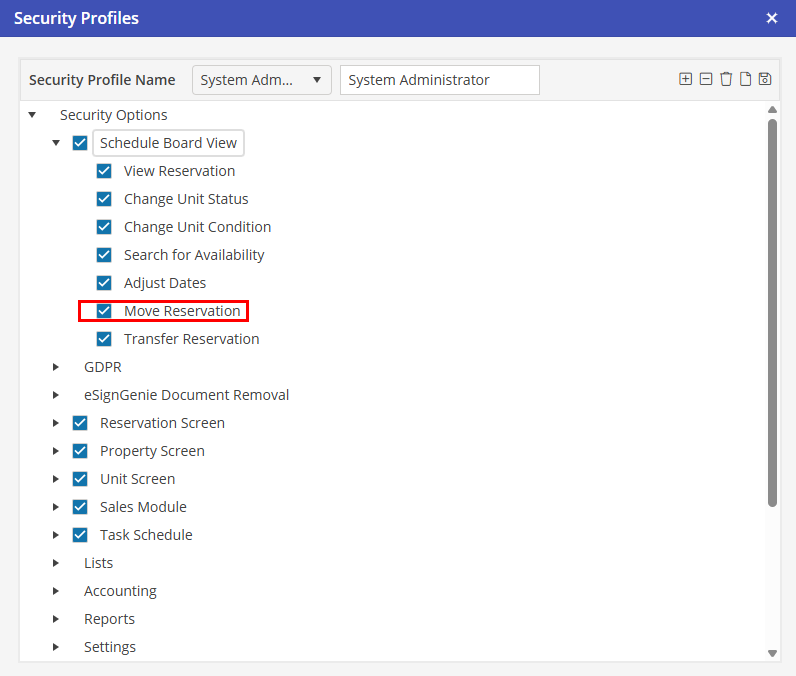Expand the GDPR tree node

(56, 367)
